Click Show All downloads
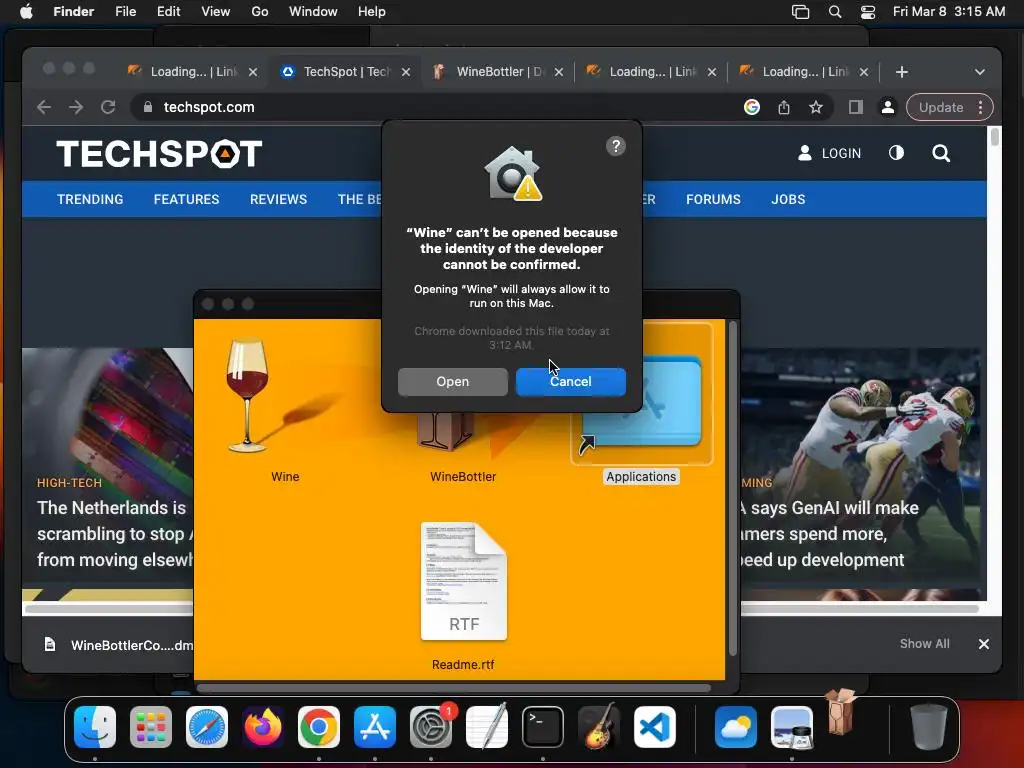1024x768 pixels. 925,644
